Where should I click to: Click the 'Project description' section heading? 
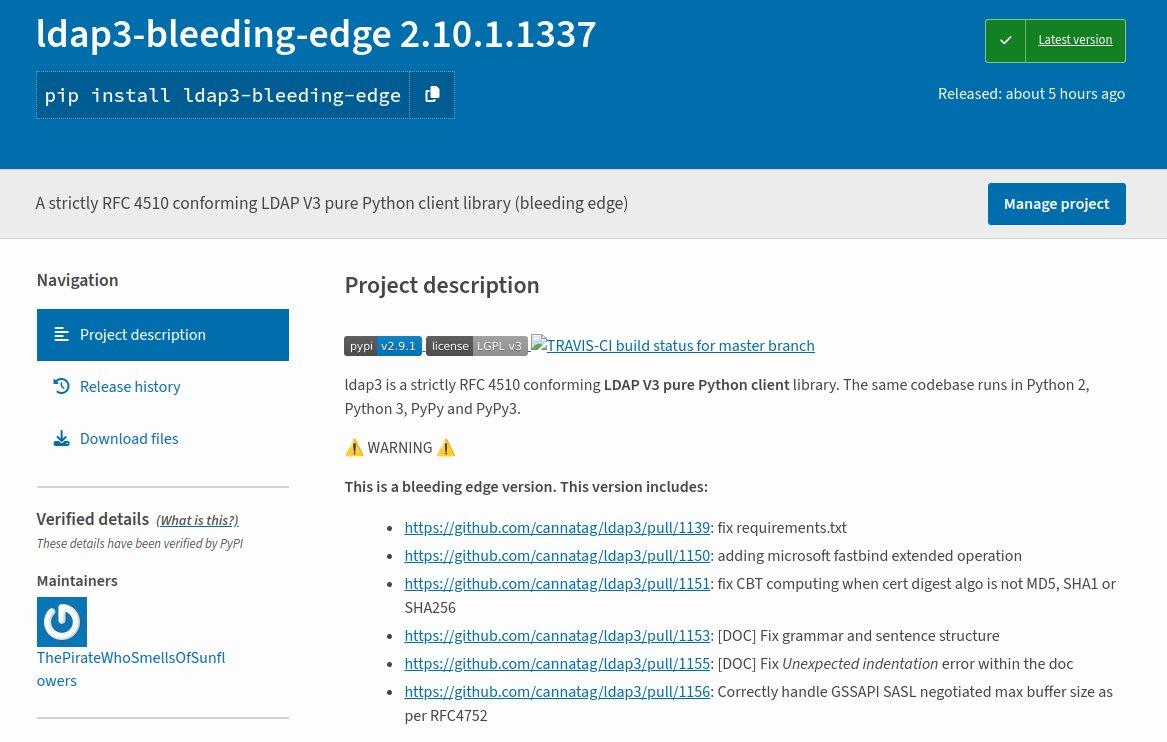pos(441,285)
